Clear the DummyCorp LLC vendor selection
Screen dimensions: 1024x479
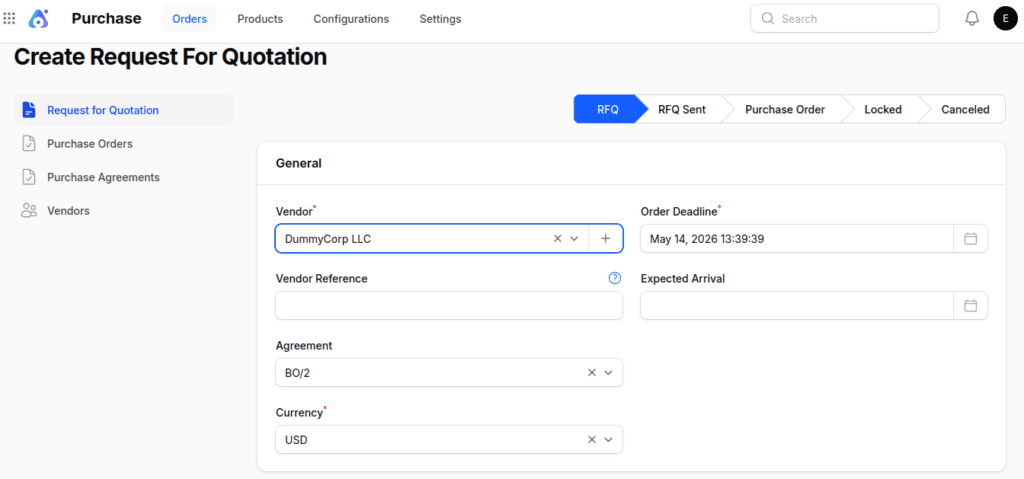tap(557, 239)
